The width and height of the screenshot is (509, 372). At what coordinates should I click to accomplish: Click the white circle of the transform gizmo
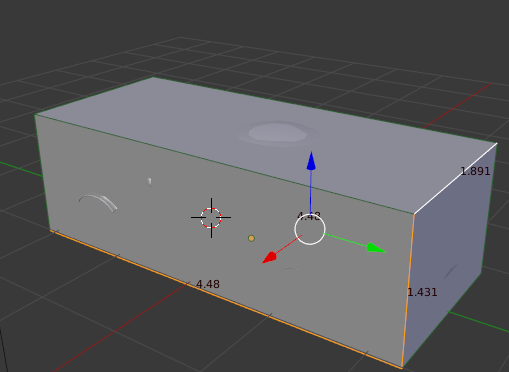click(310, 229)
